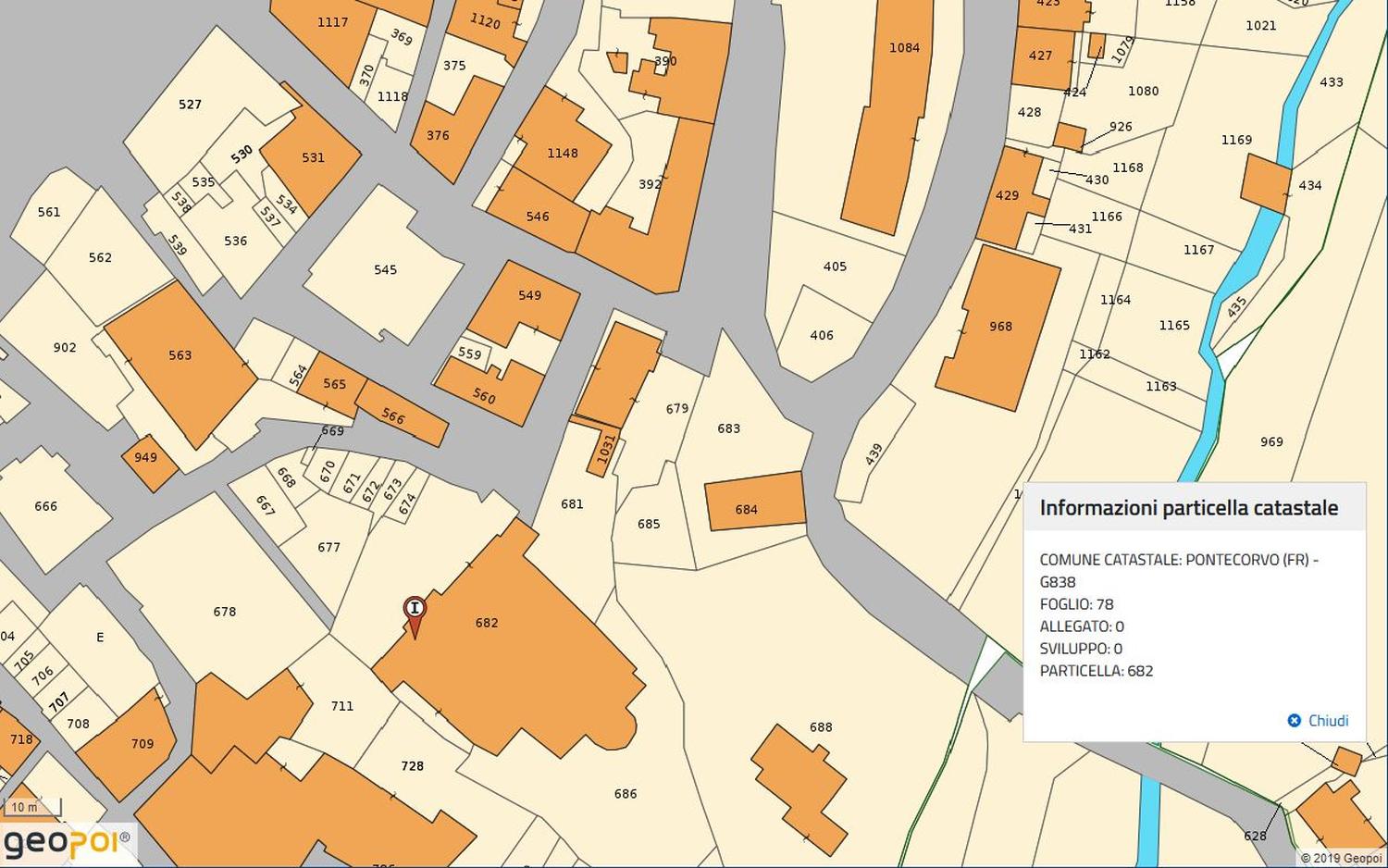Click the 10 m scale bar
1388x868 pixels.
click(30, 808)
